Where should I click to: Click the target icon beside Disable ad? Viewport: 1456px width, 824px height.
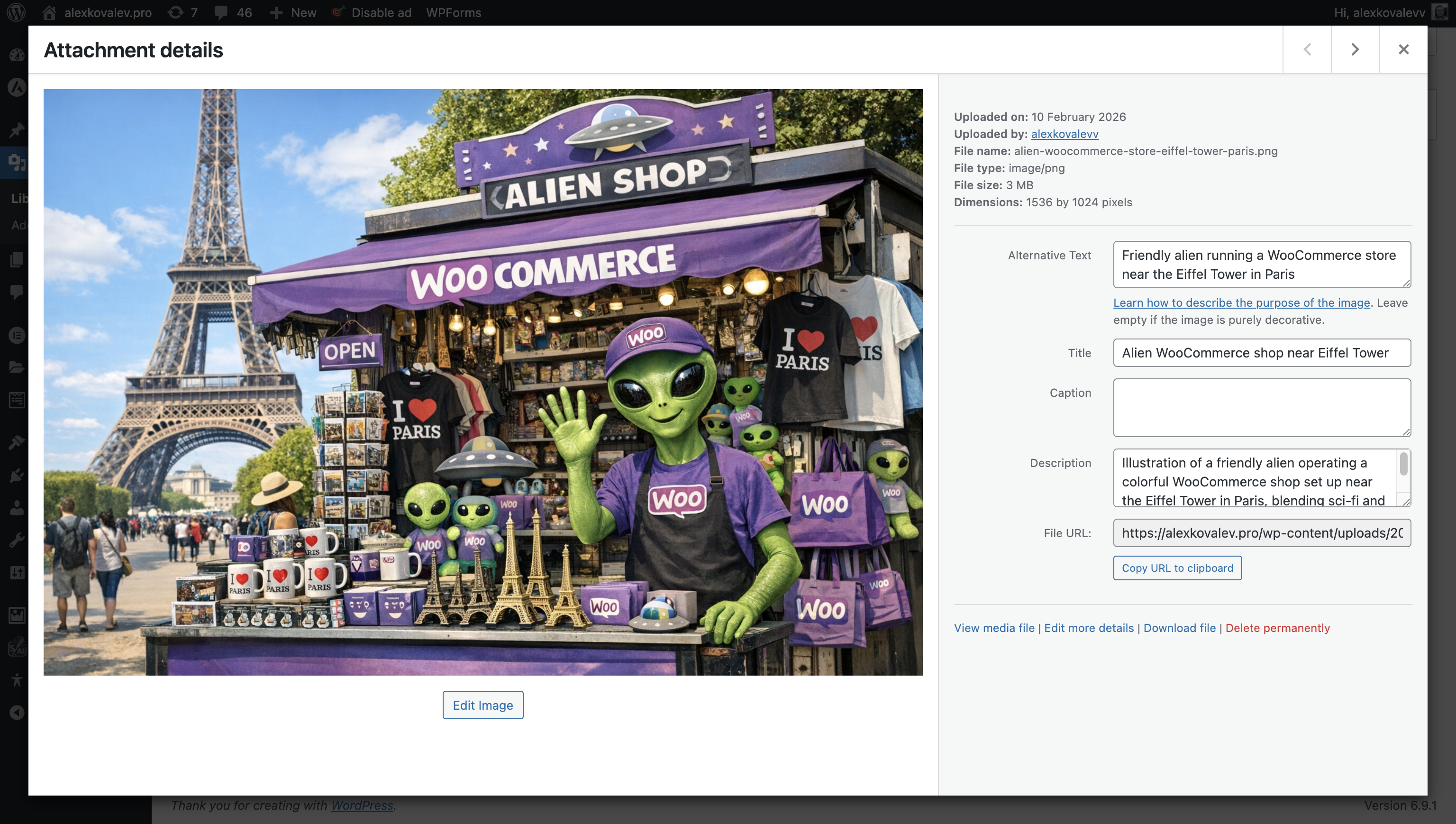[x=338, y=12]
